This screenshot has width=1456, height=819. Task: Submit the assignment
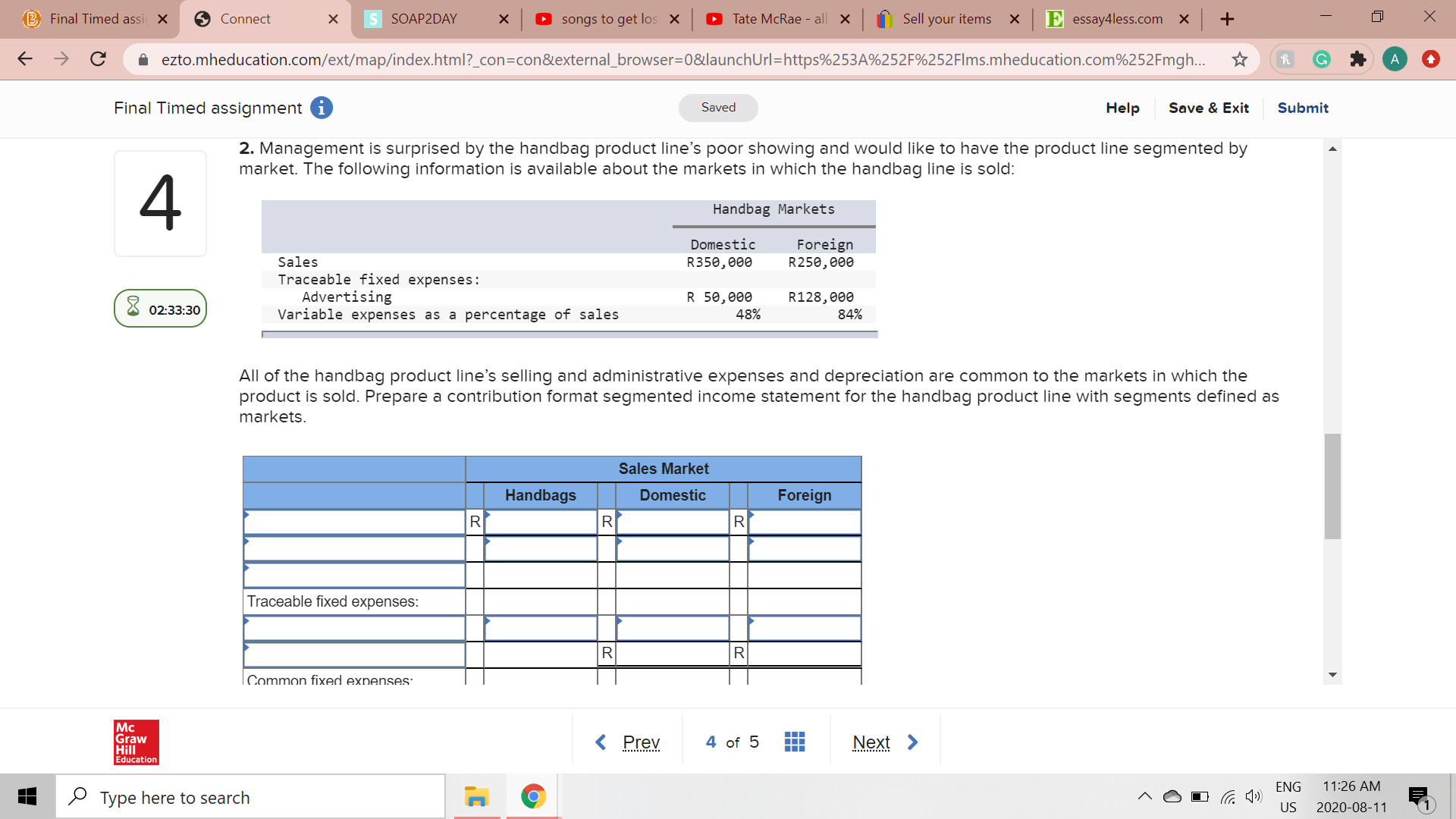[x=1302, y=108]
